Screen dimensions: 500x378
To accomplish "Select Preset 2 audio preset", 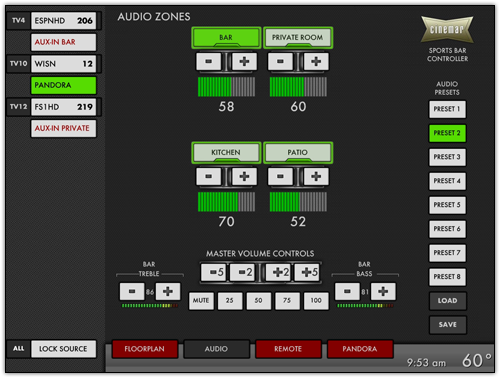I will tap(447, 133).
